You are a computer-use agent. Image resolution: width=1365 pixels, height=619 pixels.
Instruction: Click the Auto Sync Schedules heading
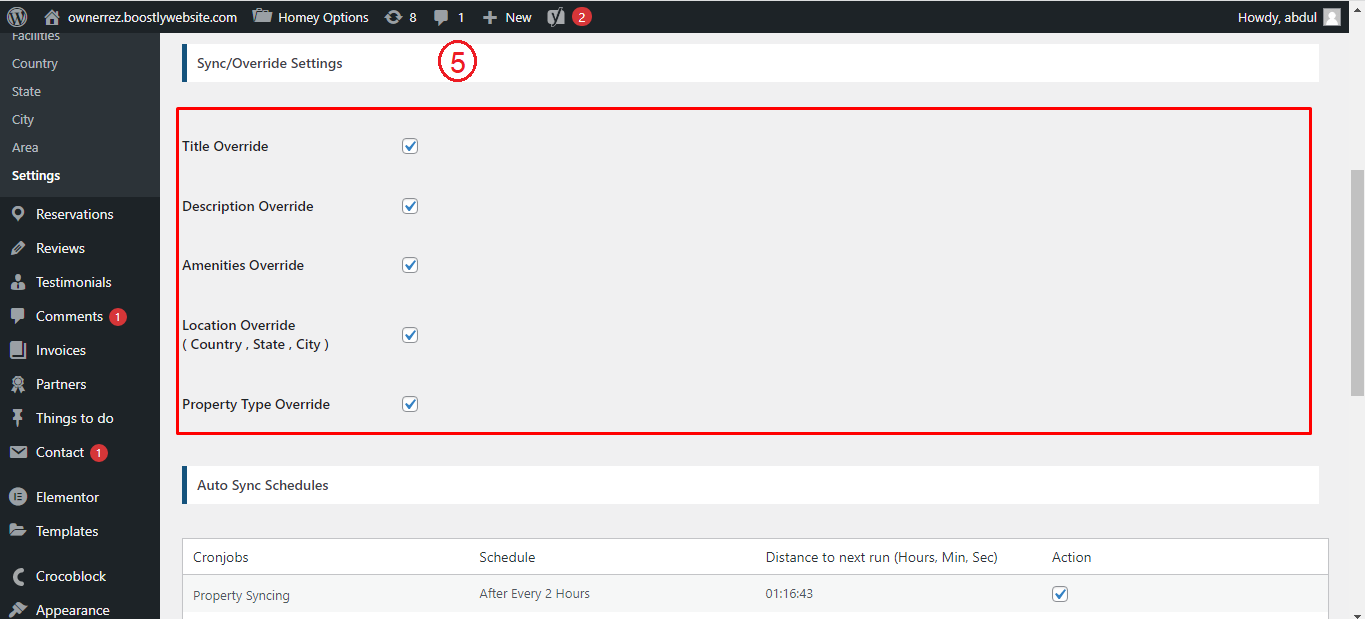263,485
